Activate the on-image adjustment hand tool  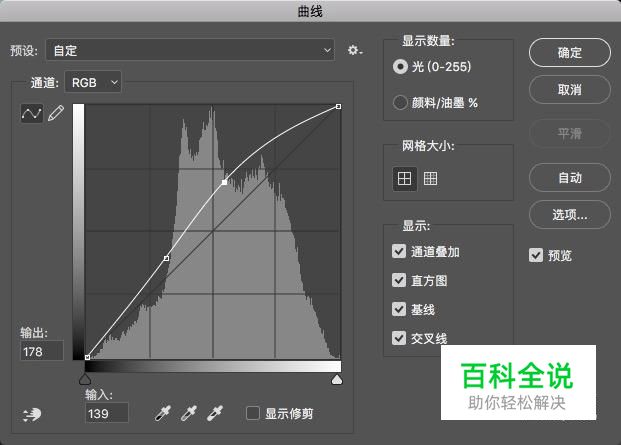point(32,415)
